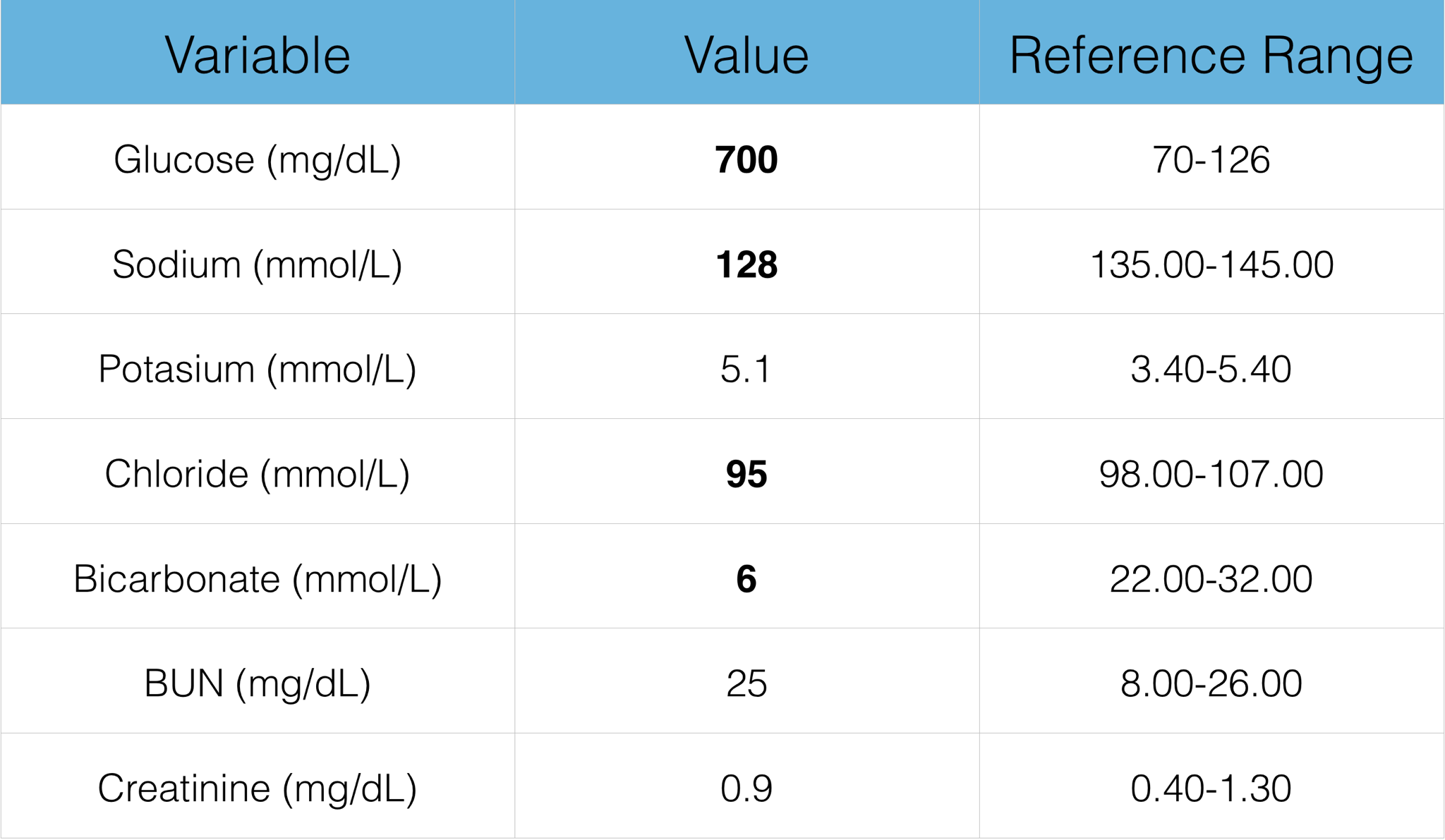Select the Sodium (mmol/L) label

[258, 264]
